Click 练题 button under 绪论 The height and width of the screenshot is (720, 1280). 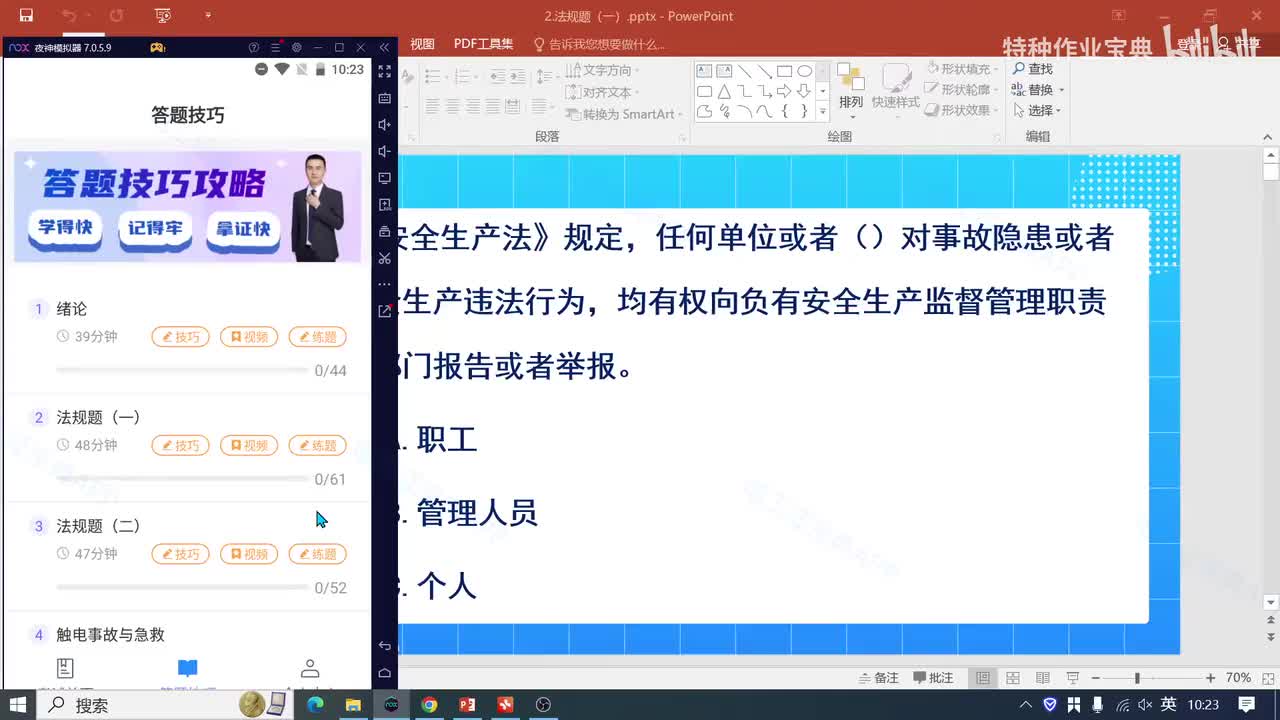pos(318,337)
